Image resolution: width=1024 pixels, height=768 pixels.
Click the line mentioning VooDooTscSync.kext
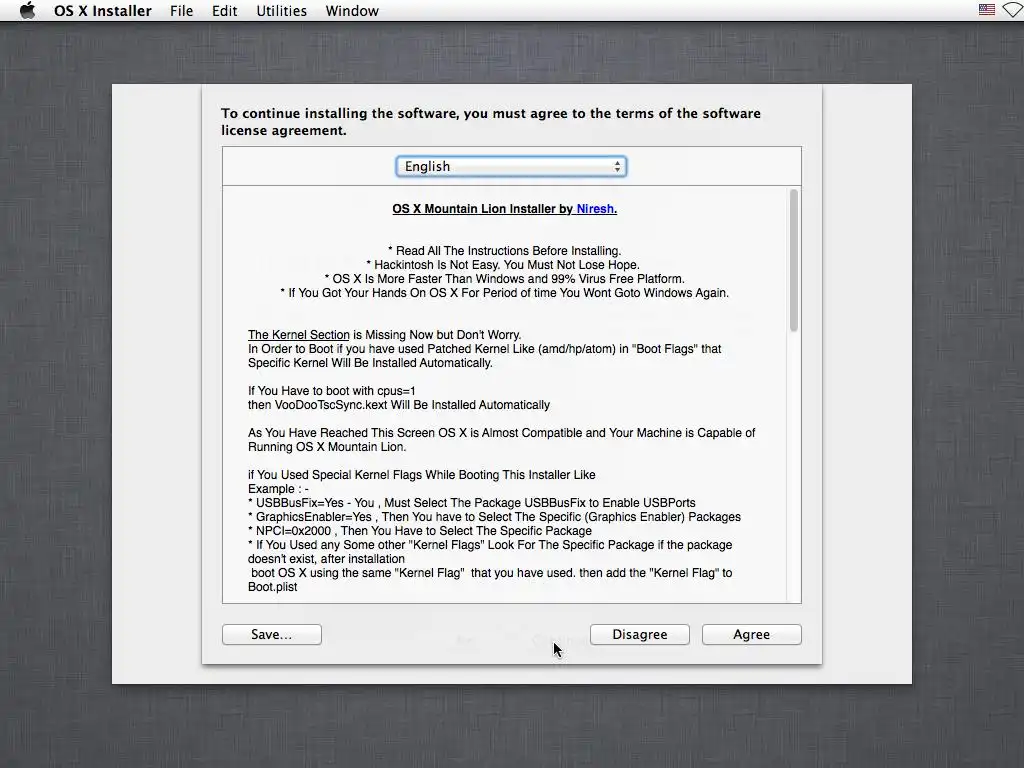398,405
